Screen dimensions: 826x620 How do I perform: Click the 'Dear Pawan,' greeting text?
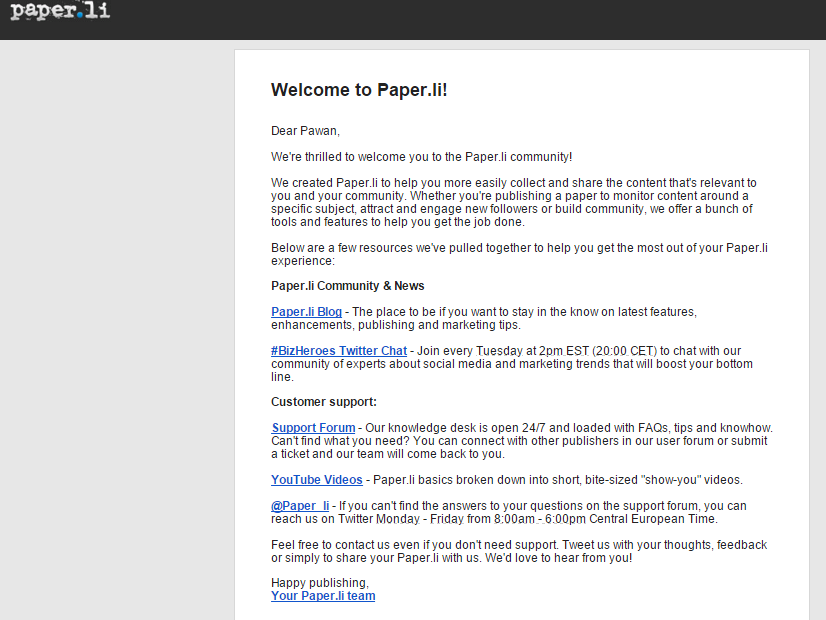click(305, 131)
